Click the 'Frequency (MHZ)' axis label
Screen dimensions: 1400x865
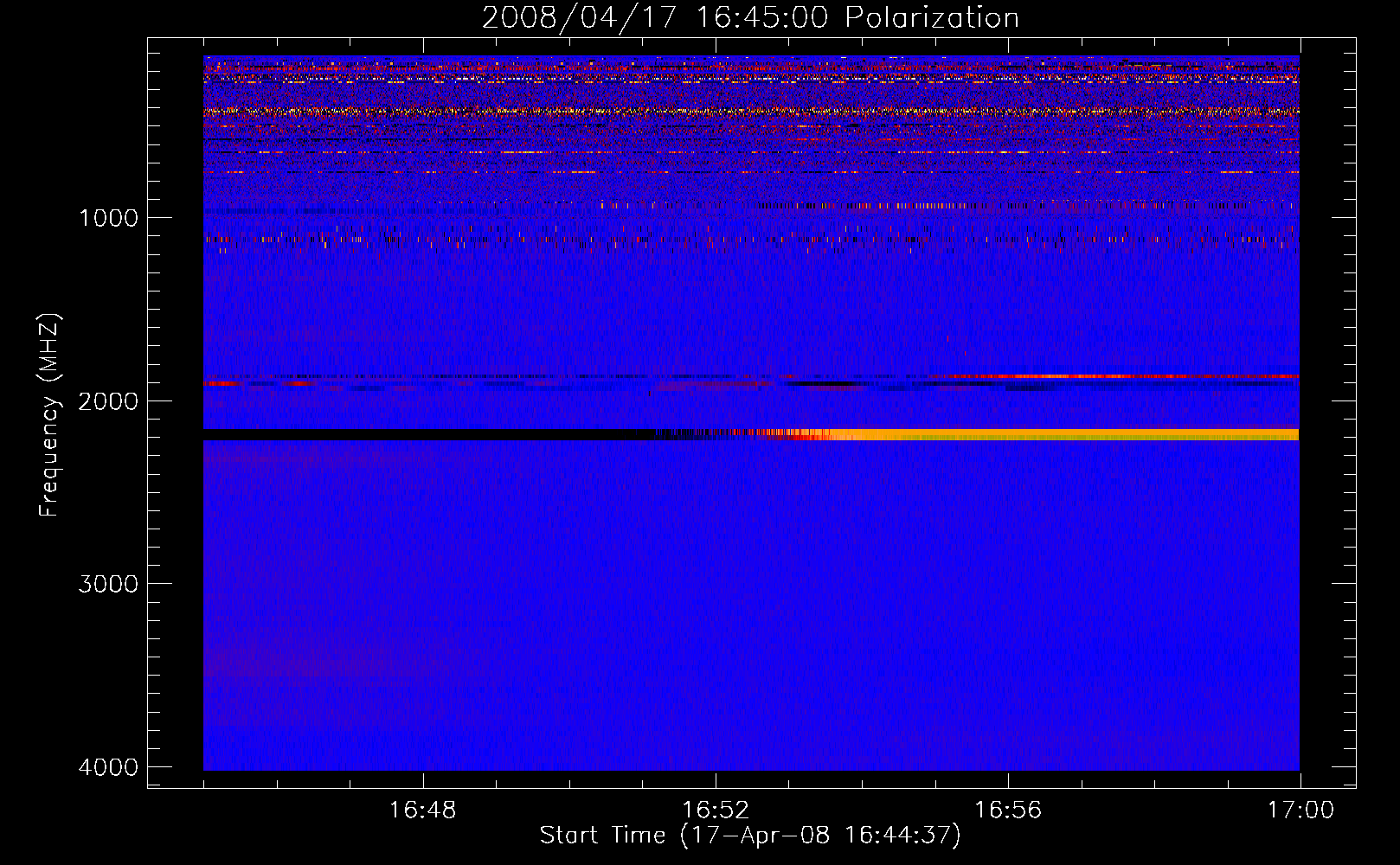(49, 415)
